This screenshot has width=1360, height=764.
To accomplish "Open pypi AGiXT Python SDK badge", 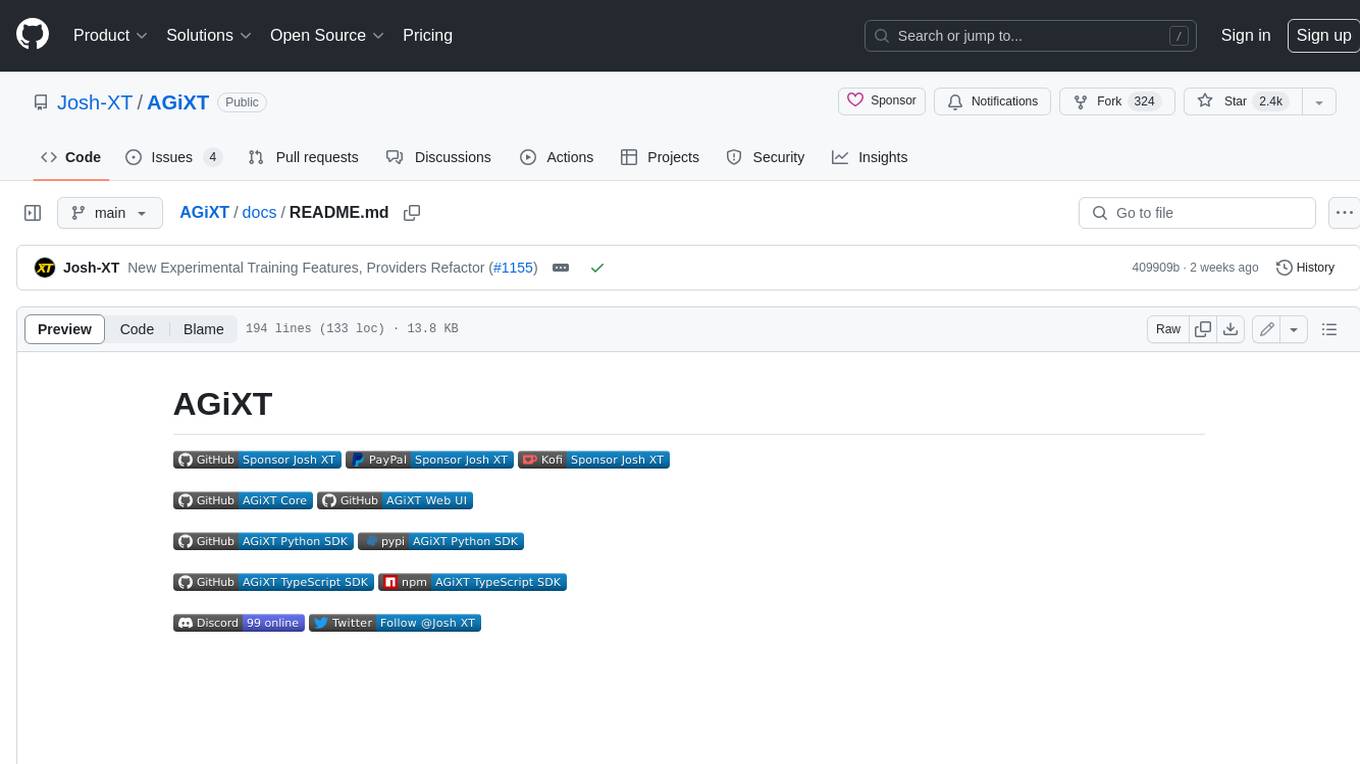I will [x=441, y=541].
